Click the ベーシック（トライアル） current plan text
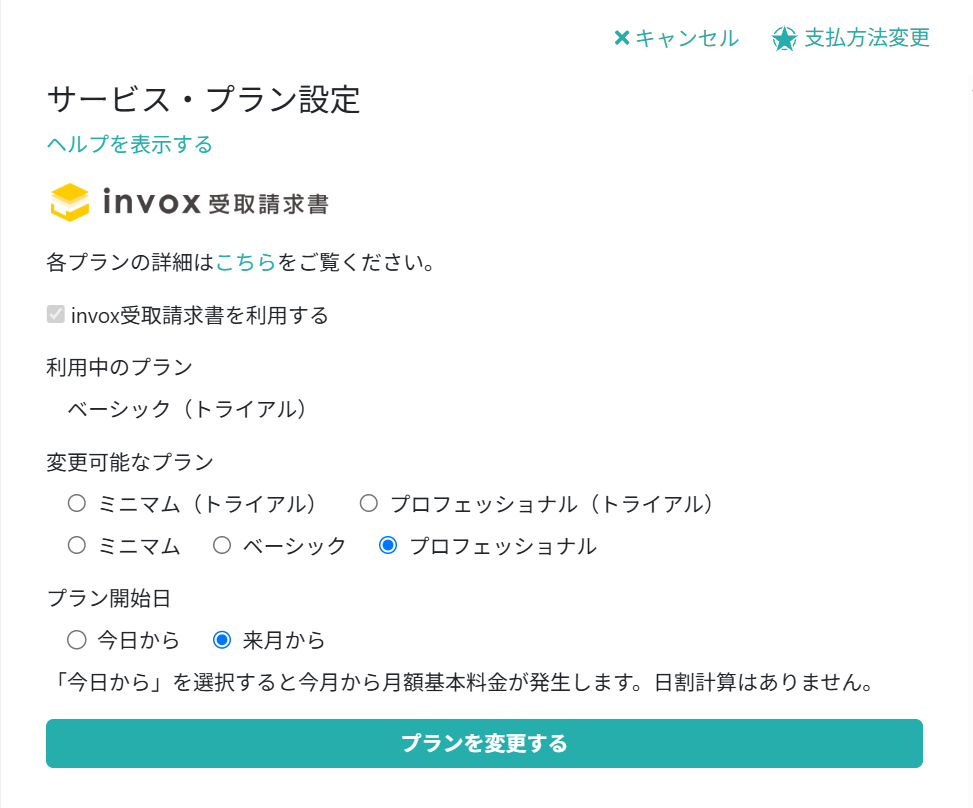This screenshot has width=973, height=808. [x=186, y=409]
